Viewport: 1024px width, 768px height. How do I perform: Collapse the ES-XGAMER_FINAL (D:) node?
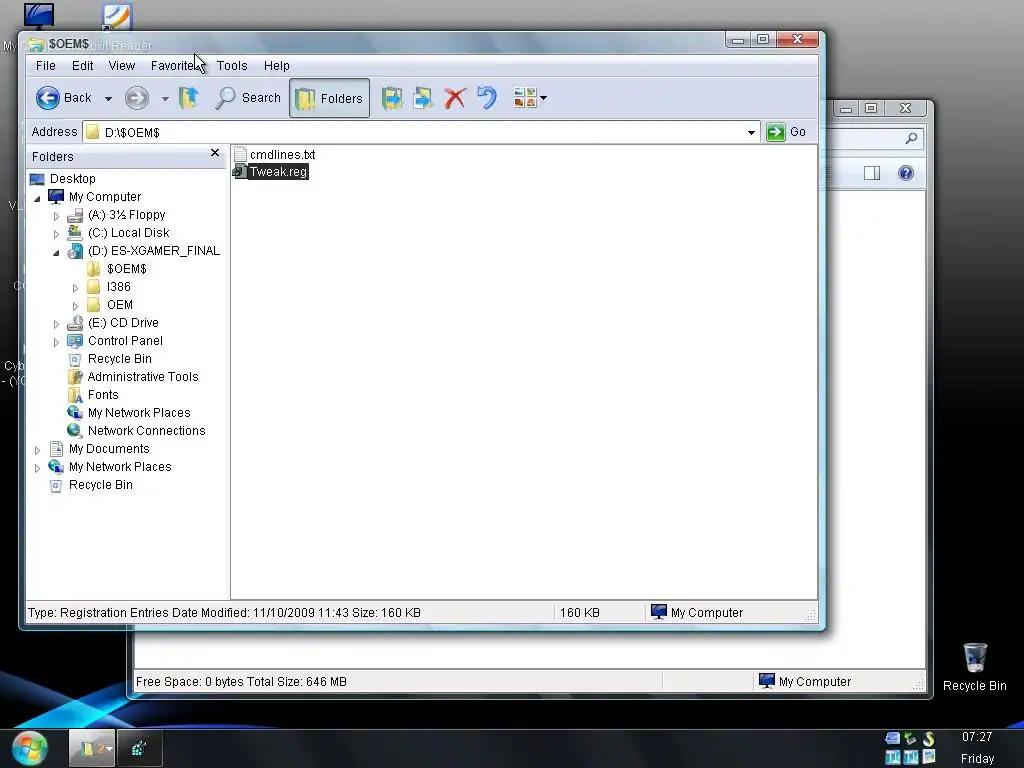coord(56,252)
